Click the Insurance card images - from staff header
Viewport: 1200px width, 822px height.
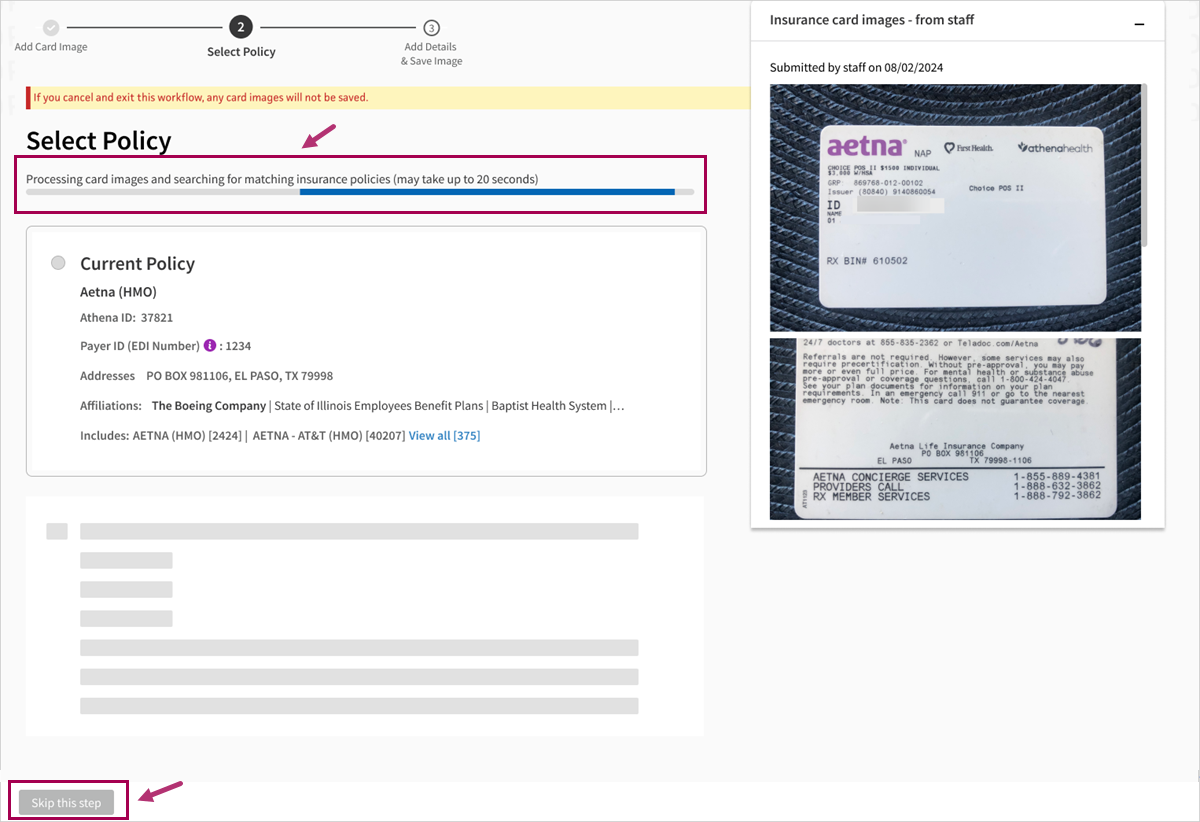(871, 20)
